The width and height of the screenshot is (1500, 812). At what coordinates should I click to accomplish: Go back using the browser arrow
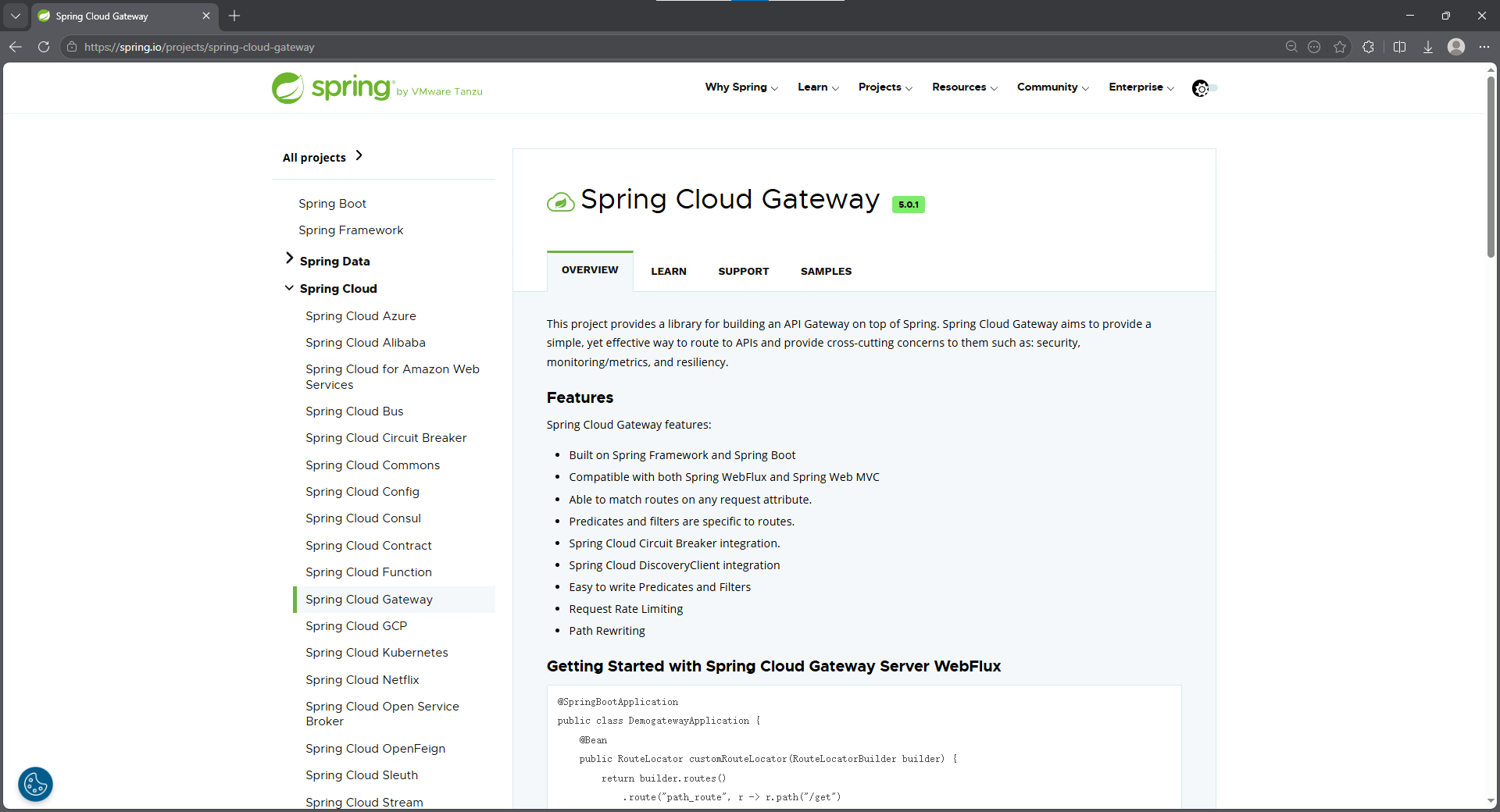pyautogui.click(x=16, y=47)
